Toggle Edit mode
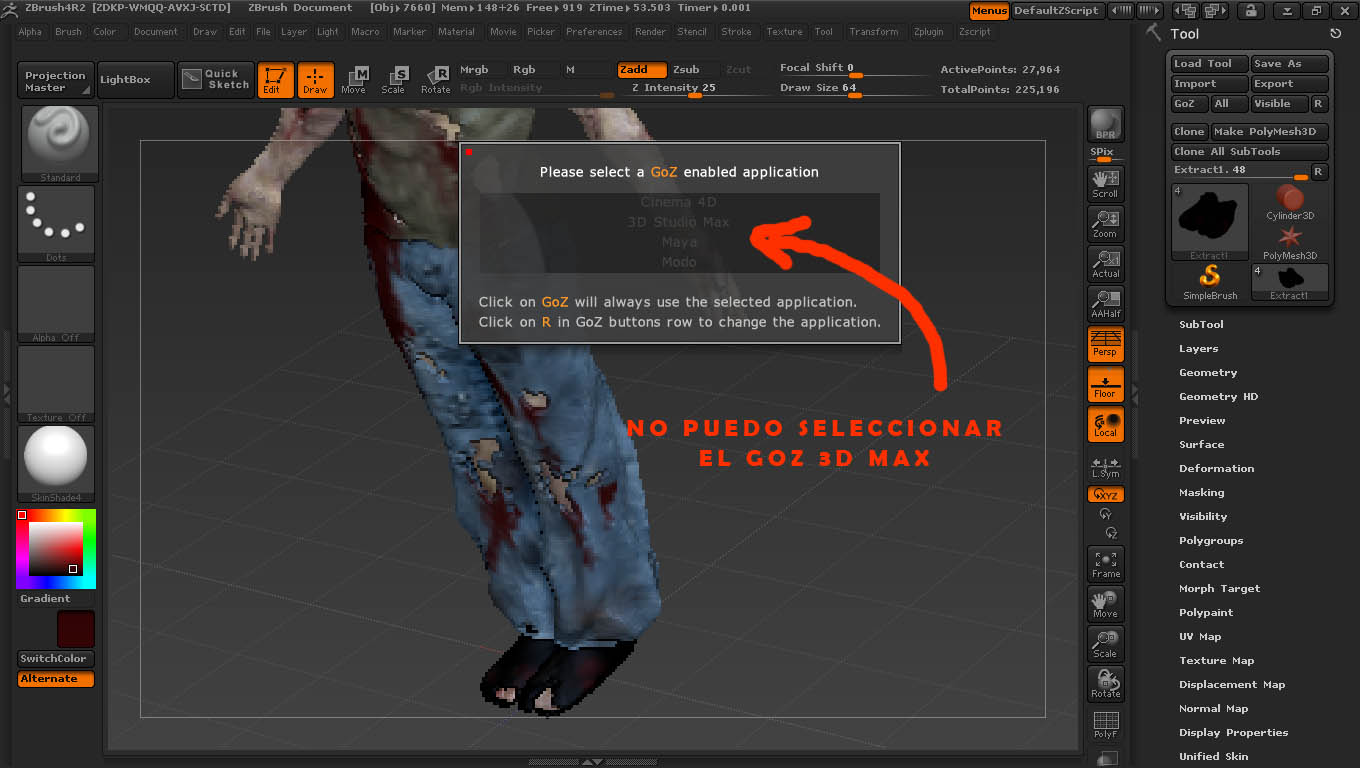1360x768 pixels. pos(275,80)
